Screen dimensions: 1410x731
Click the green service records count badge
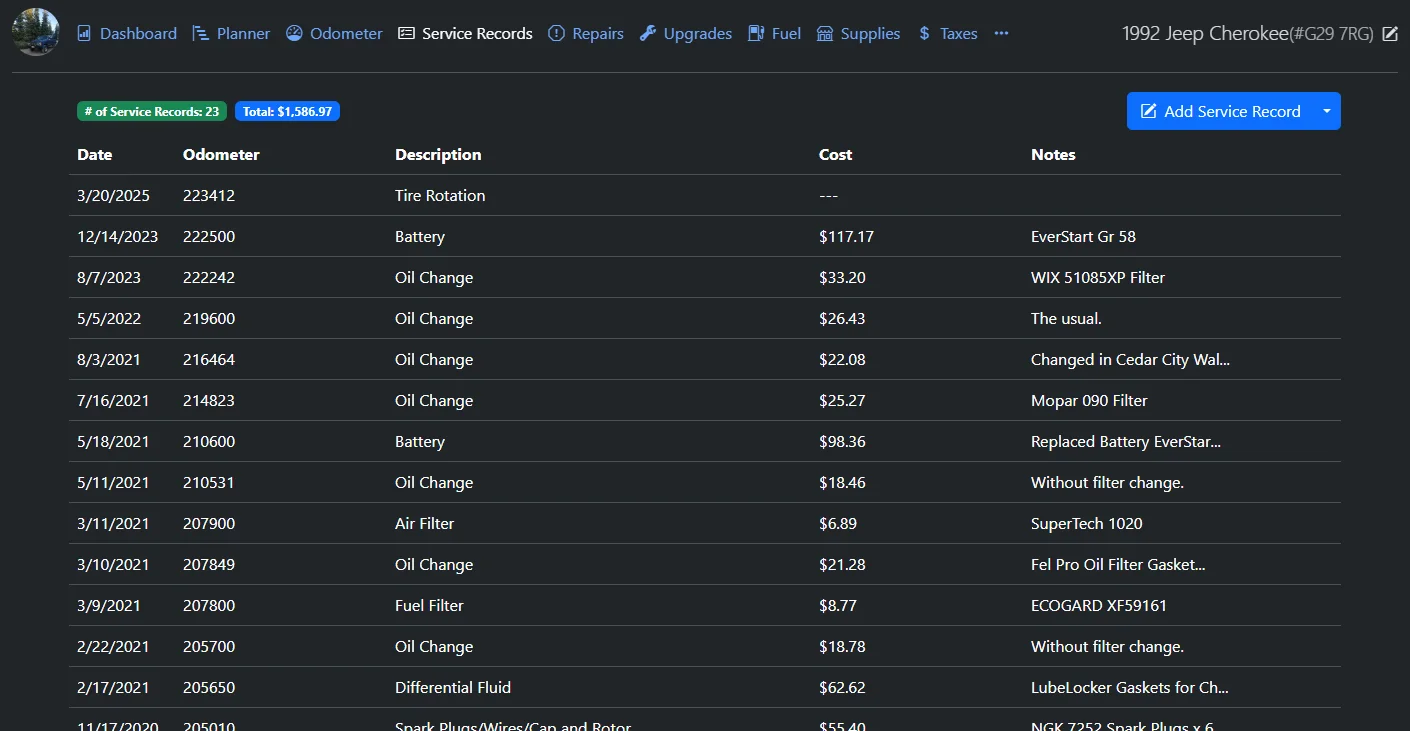pyautogui.click(x=151, y=111)
